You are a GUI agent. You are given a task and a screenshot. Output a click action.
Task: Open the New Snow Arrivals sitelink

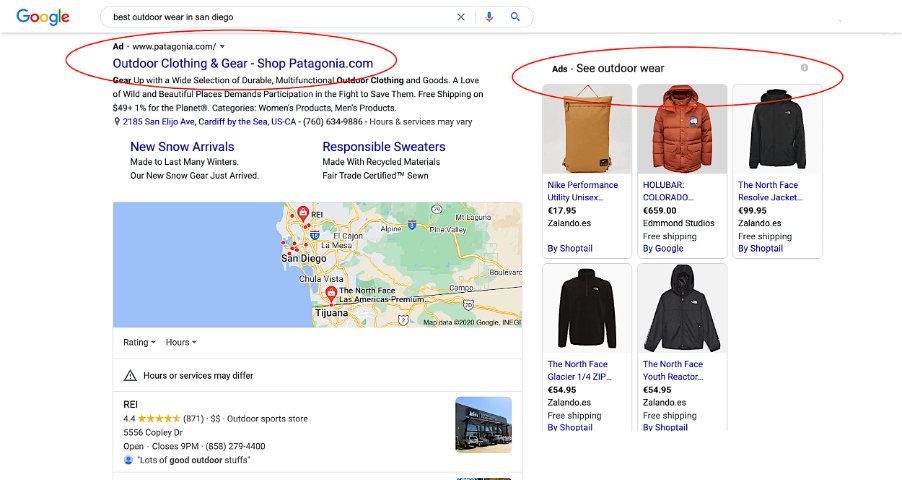point(182,147)
